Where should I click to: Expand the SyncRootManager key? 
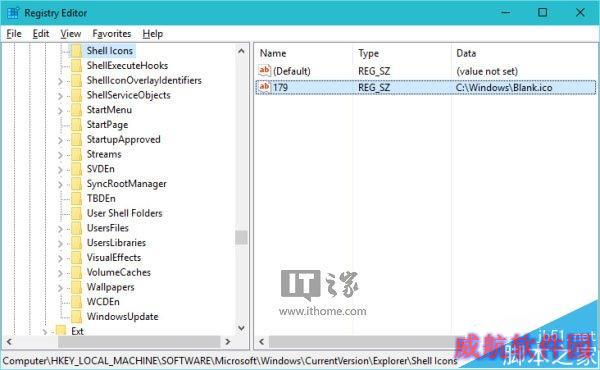tap(60, 184)
